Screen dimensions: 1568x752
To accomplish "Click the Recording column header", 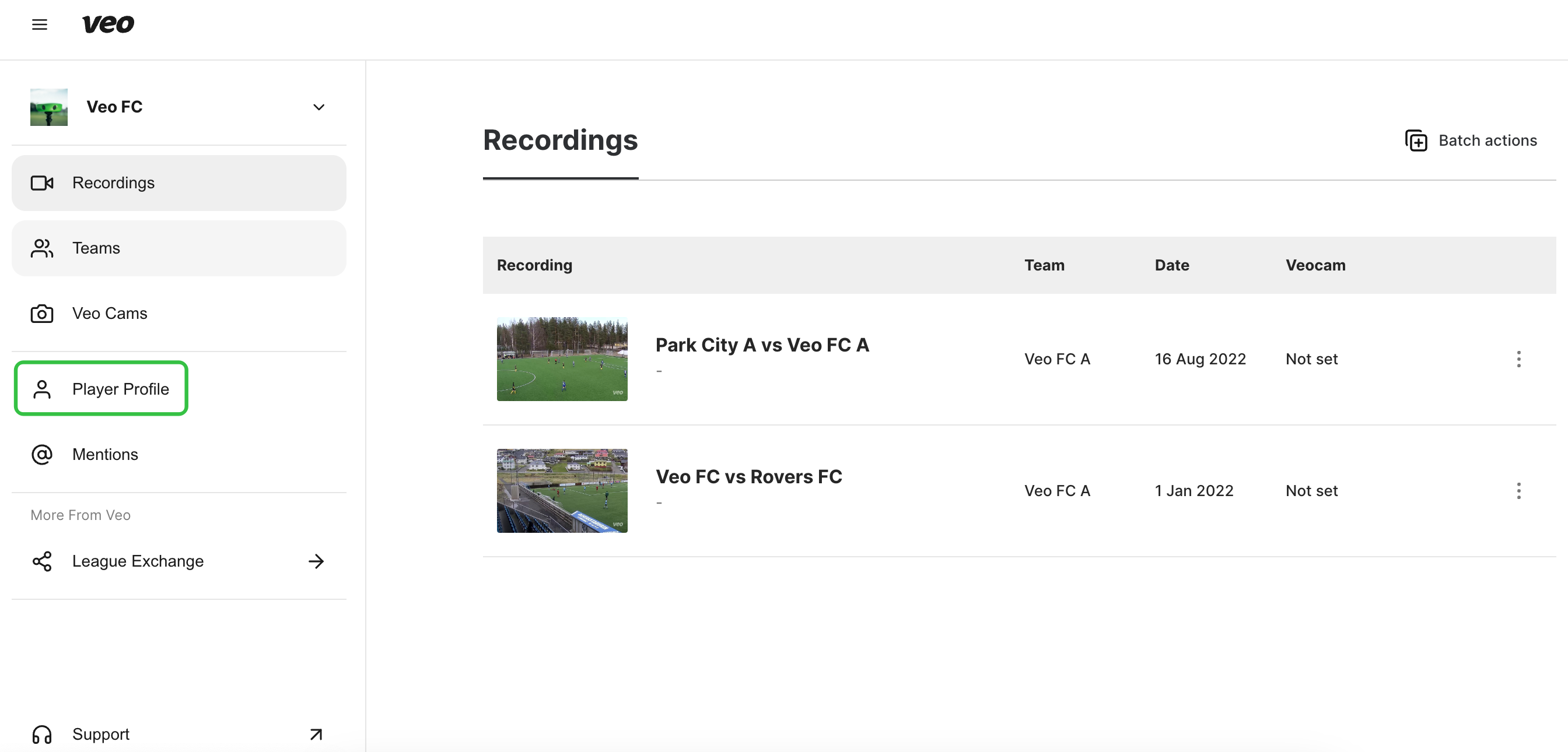I will (x=534, y=265).
